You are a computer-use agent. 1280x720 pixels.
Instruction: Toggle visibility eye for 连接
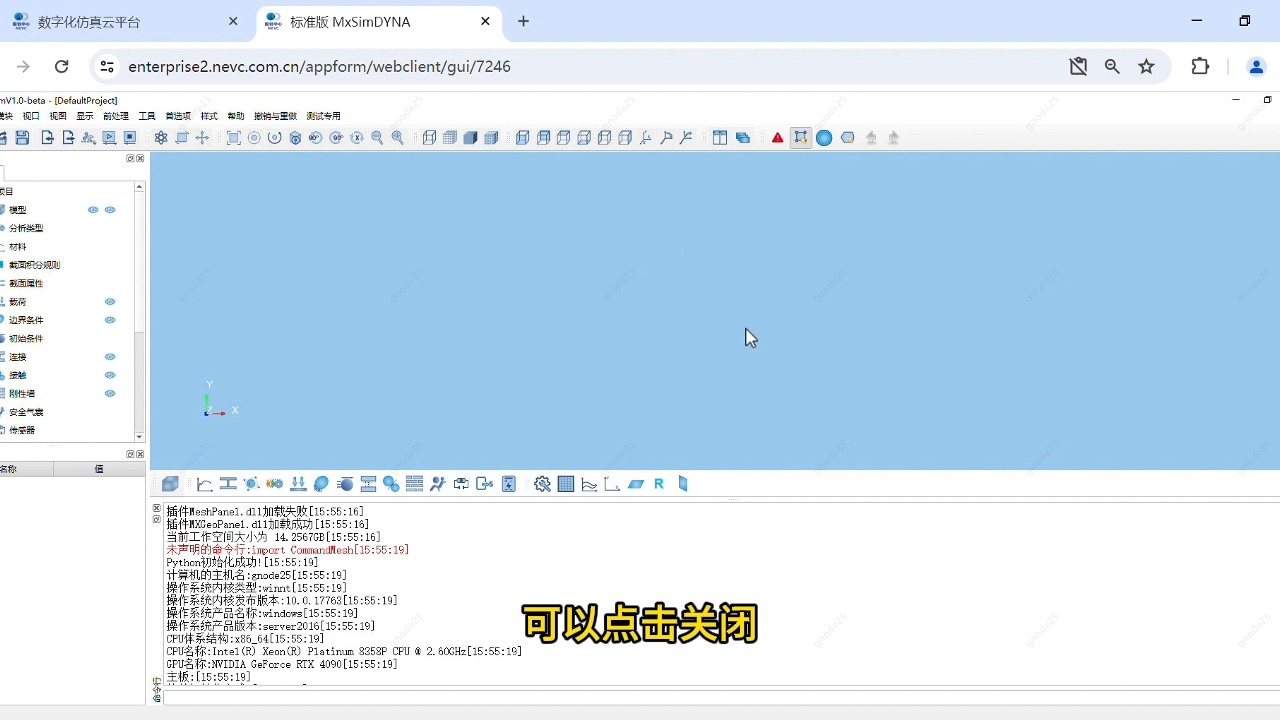click(x=110, y=357)
